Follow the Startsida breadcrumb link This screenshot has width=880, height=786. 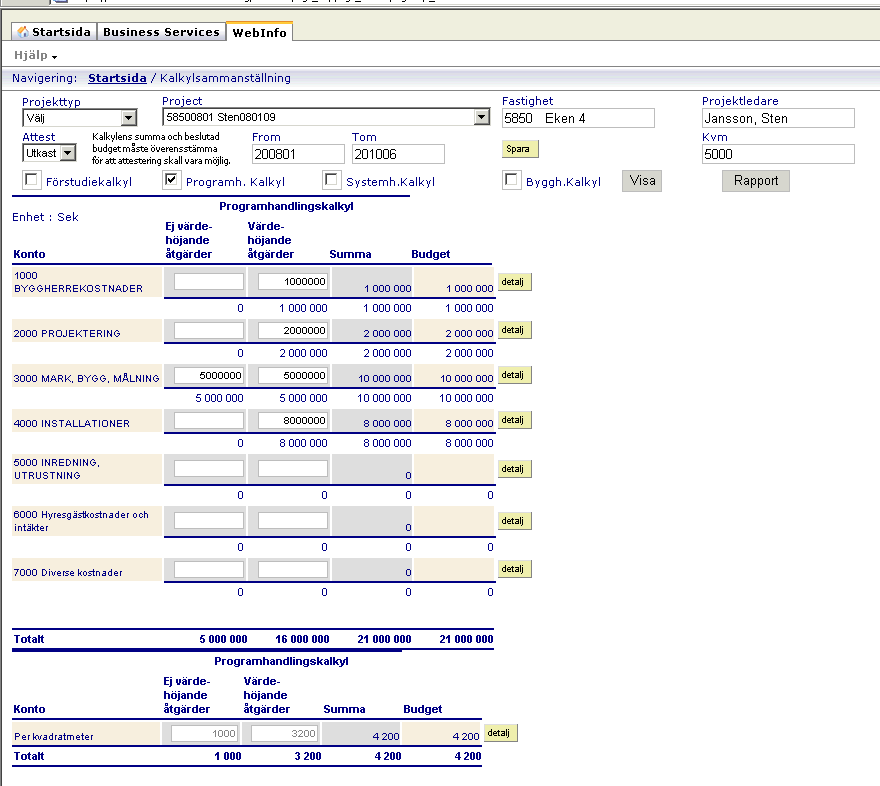[x=117, y=78]
